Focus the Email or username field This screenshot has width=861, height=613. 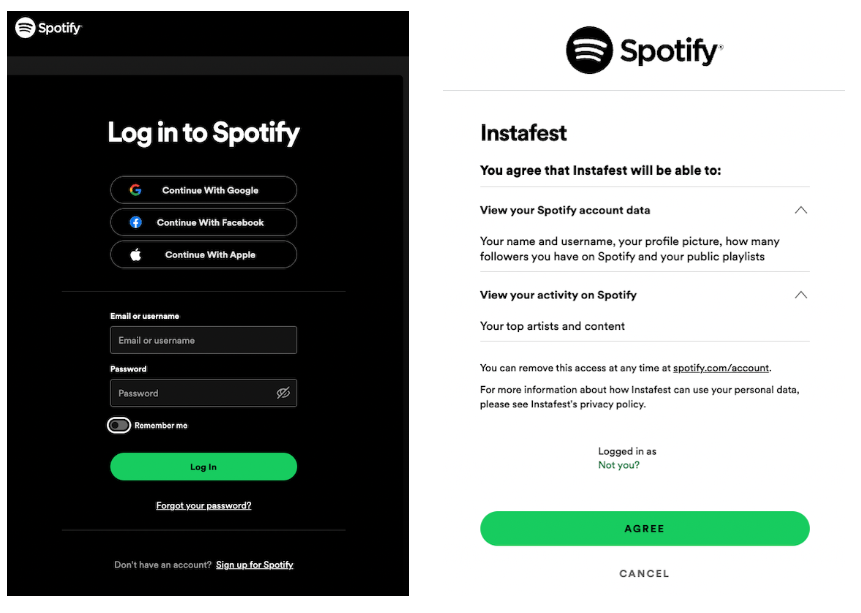click(203, 340)
